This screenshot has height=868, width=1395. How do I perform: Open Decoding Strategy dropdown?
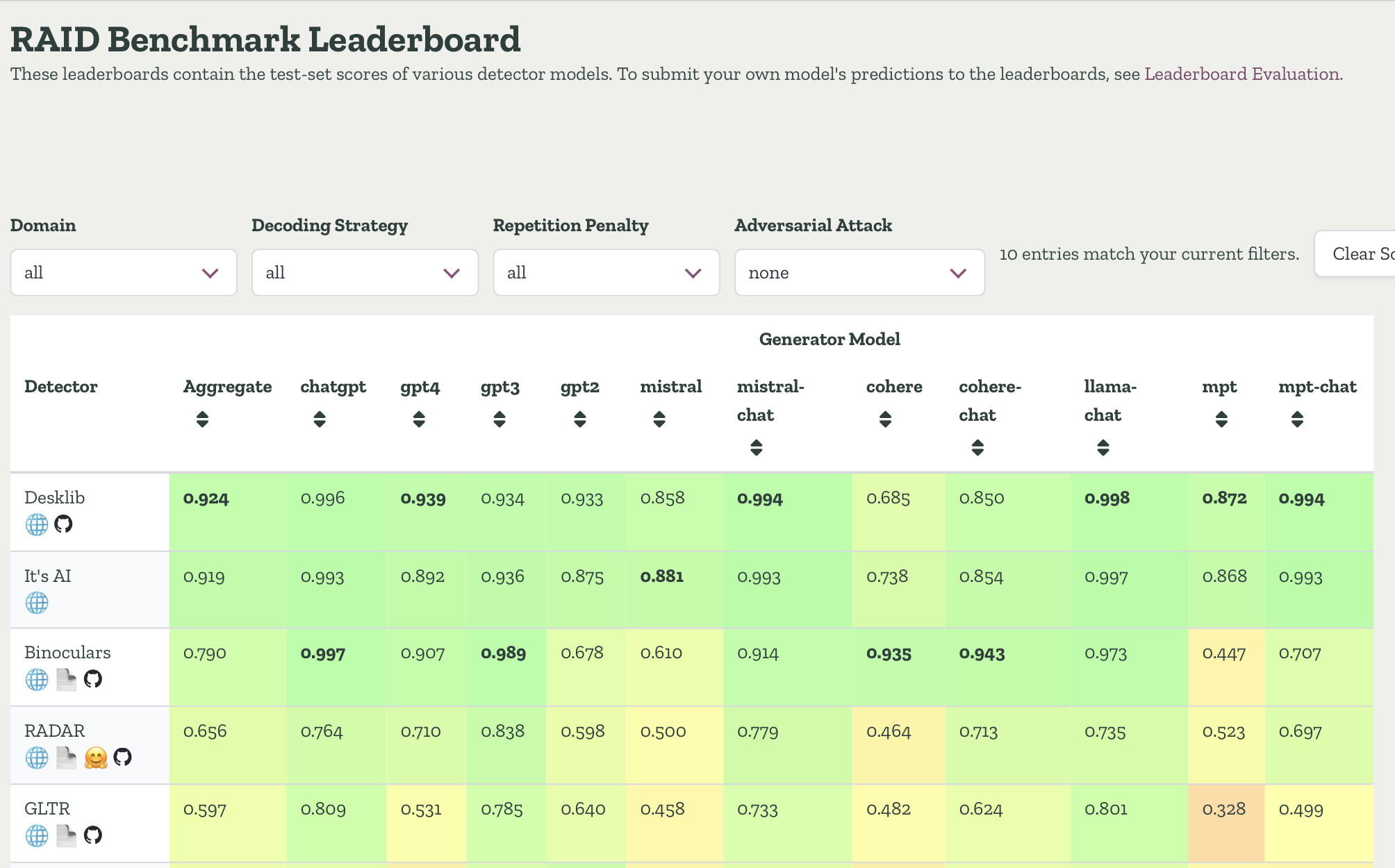(x=365, y=273)
